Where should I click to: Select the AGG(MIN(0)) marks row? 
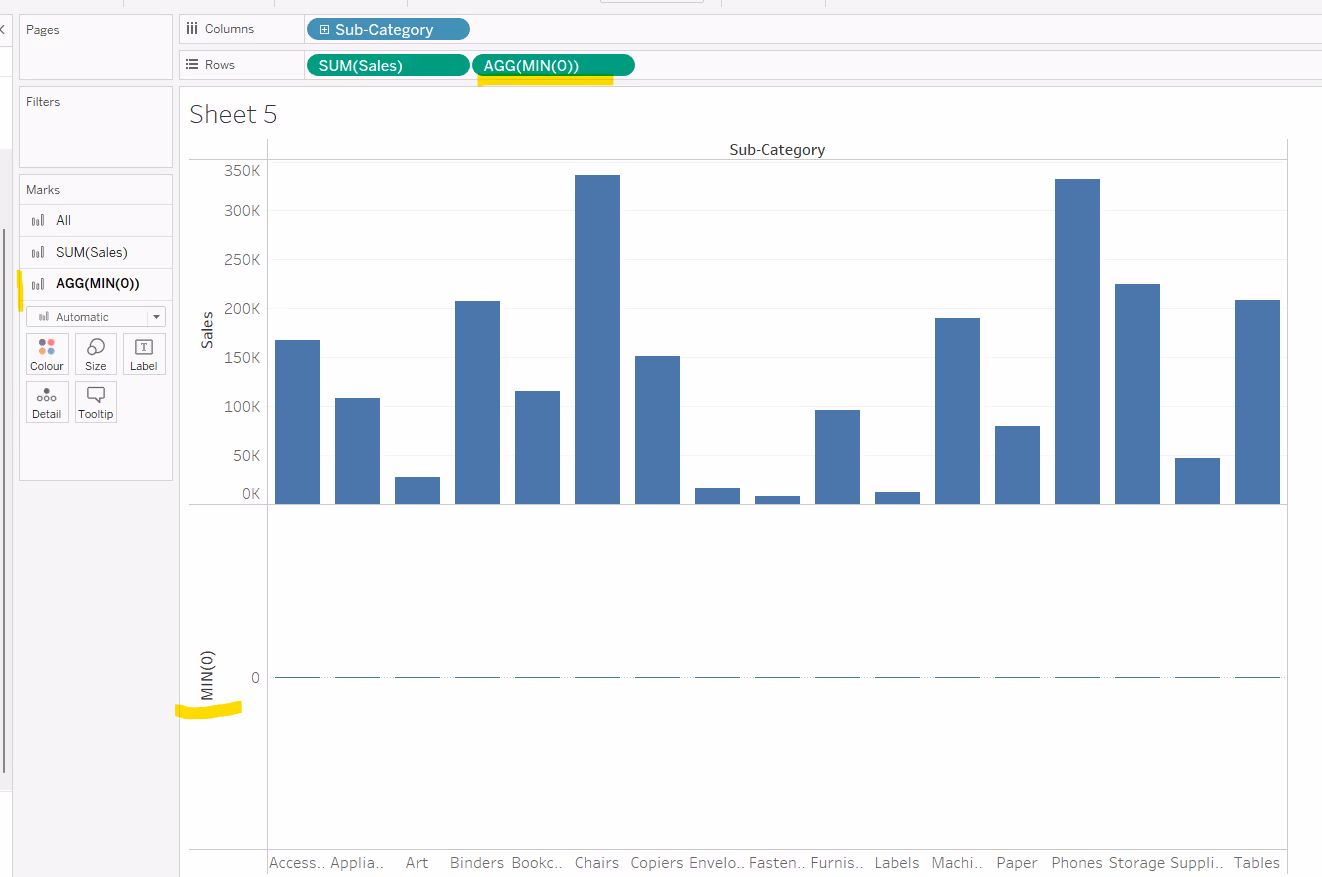[96, 284]
